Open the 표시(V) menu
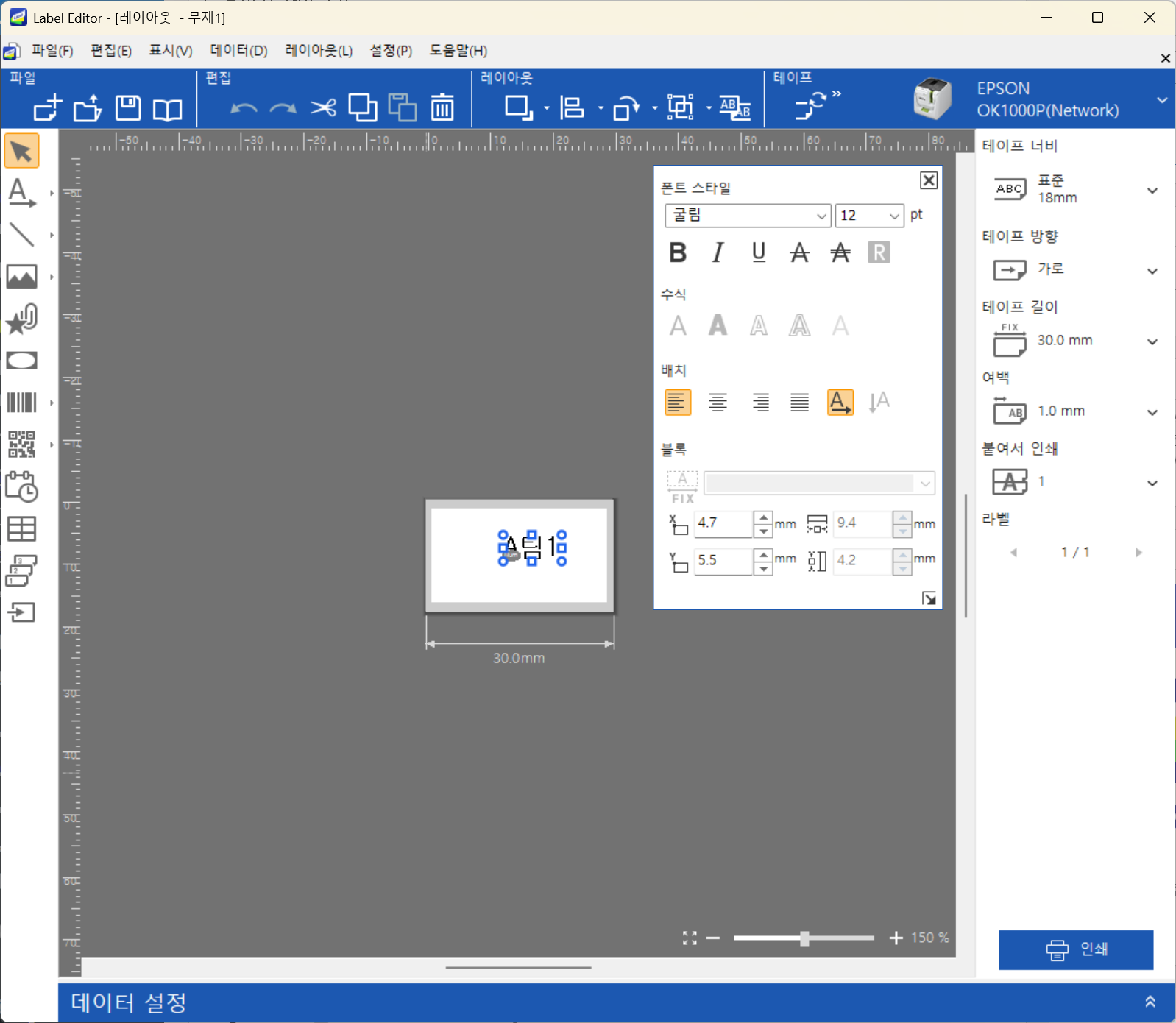1176x1023 pixels. pyautogui.click(x=171, y=51)
